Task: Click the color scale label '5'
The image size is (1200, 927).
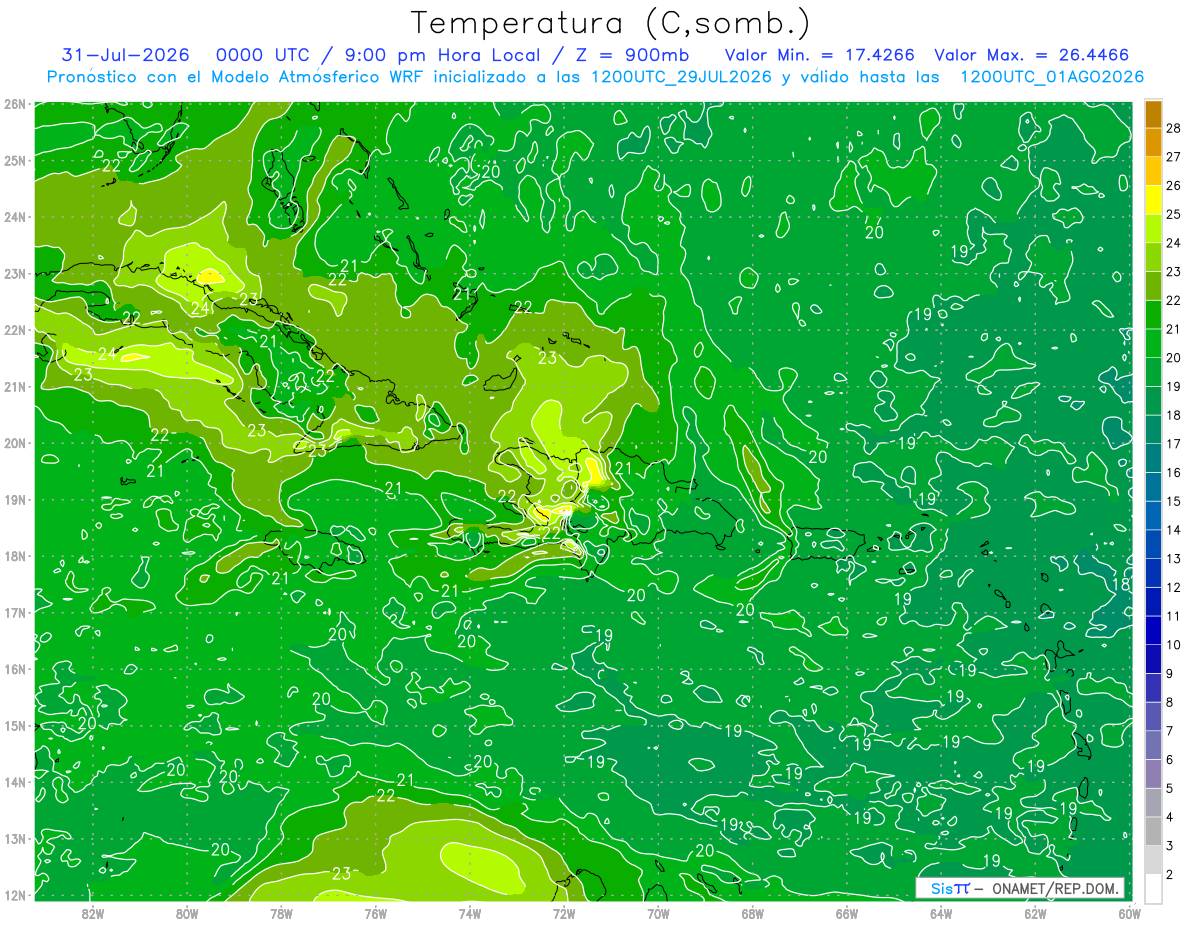Action: pyautogui.click(x=1170, y=789)
